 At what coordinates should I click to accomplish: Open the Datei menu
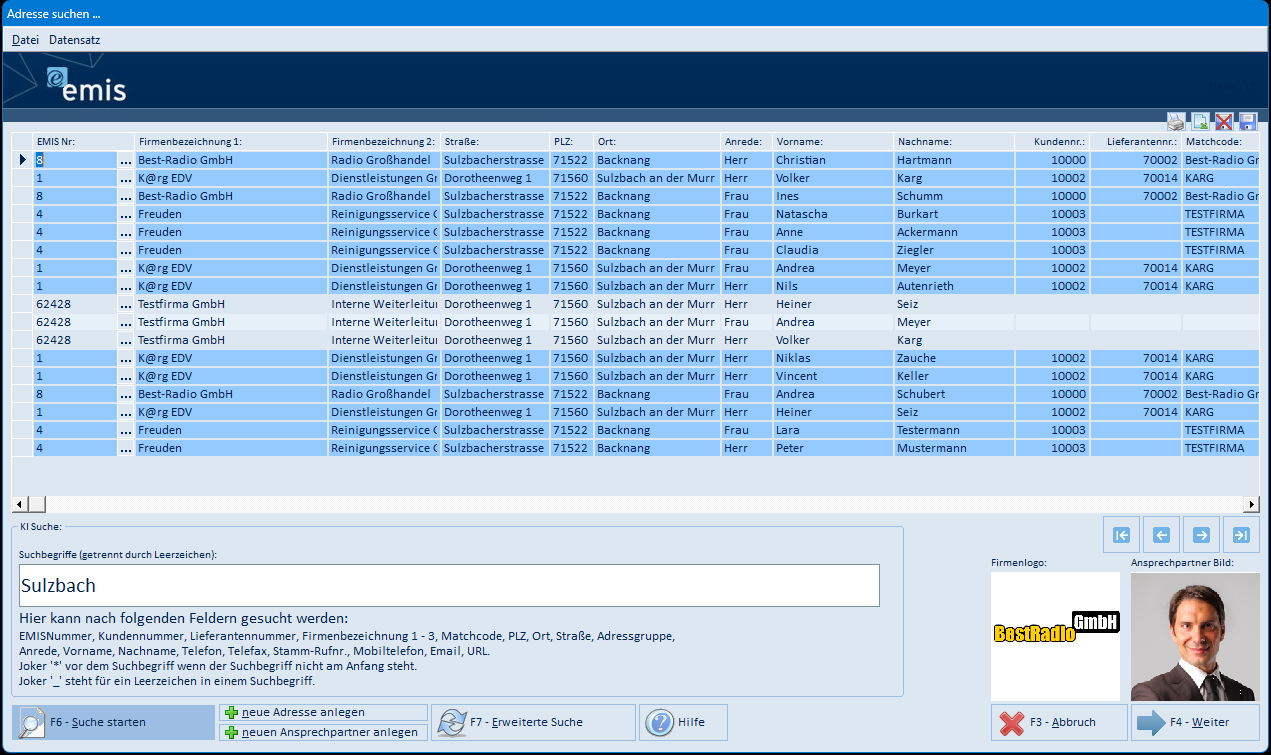point(25,40)
